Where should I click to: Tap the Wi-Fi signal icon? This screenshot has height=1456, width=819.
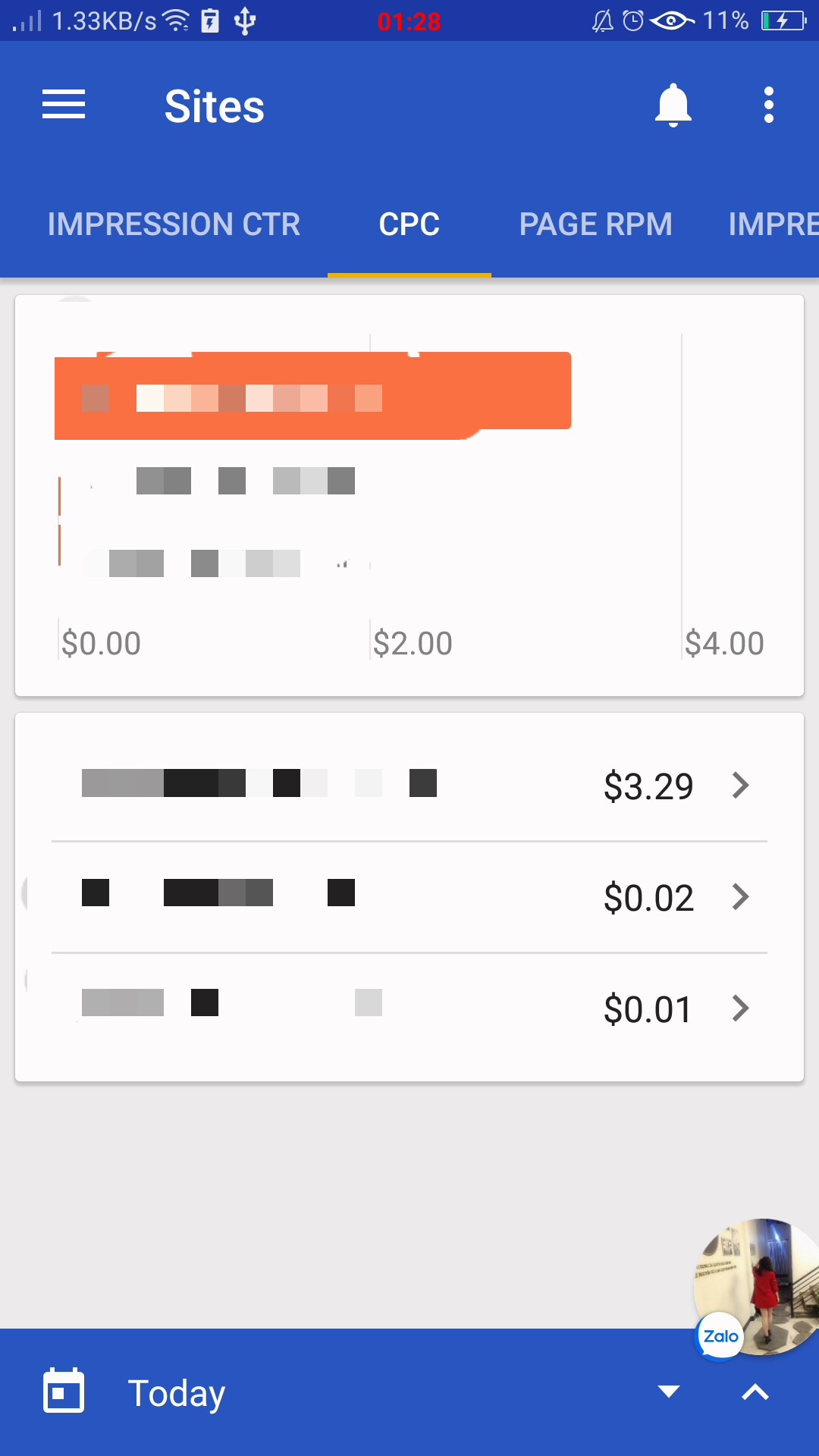177,20
